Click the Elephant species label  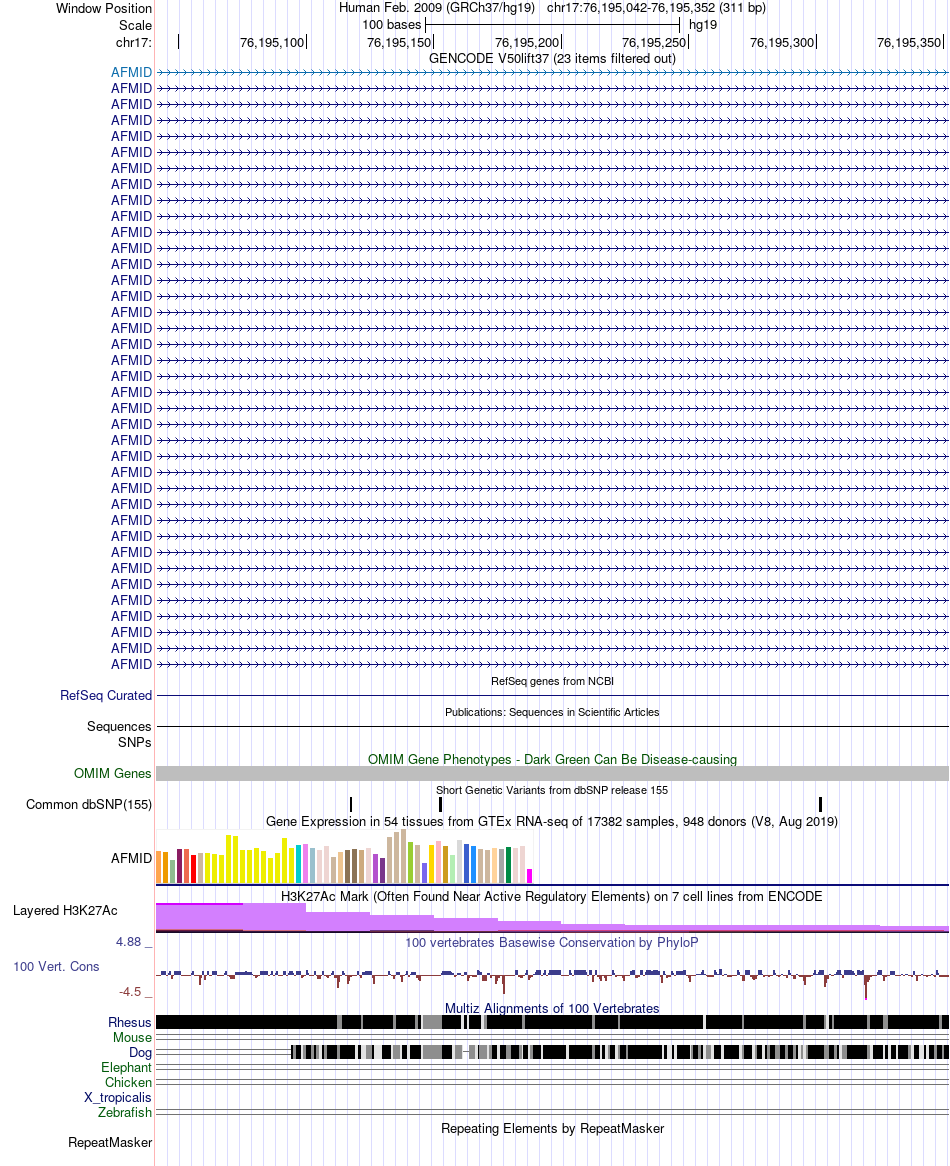click(126, 1067)
